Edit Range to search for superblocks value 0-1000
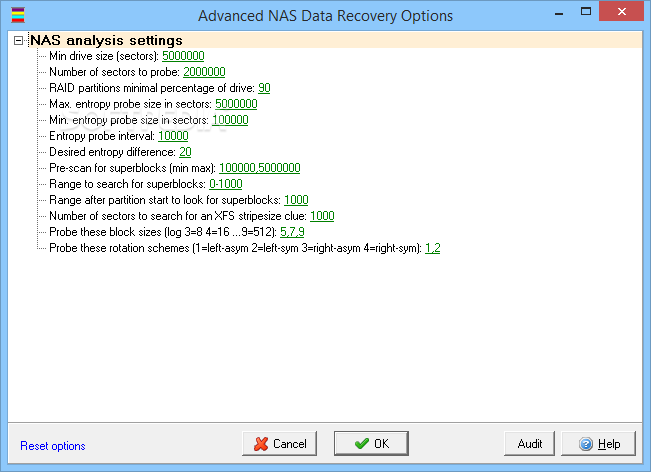This screenshot has width=651, height=472. [x=225, y=184]
